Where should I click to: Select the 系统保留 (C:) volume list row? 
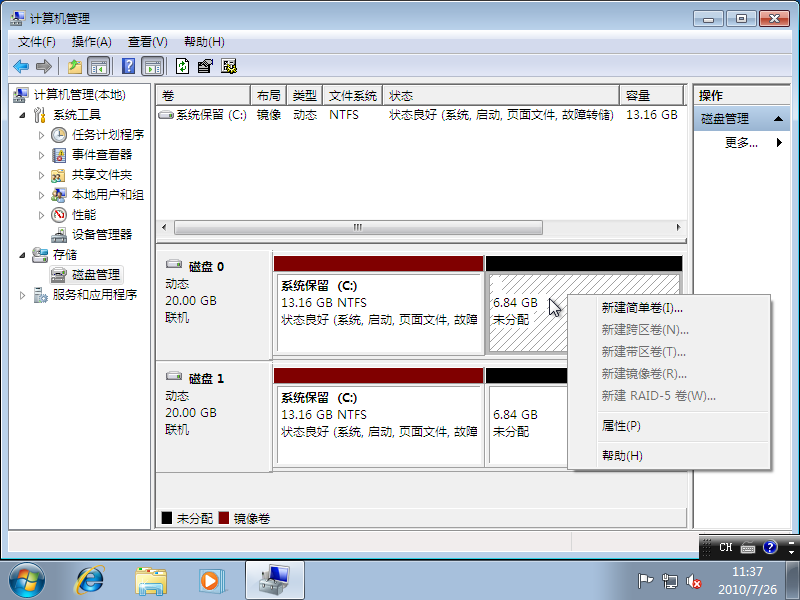tap(420, 115)
